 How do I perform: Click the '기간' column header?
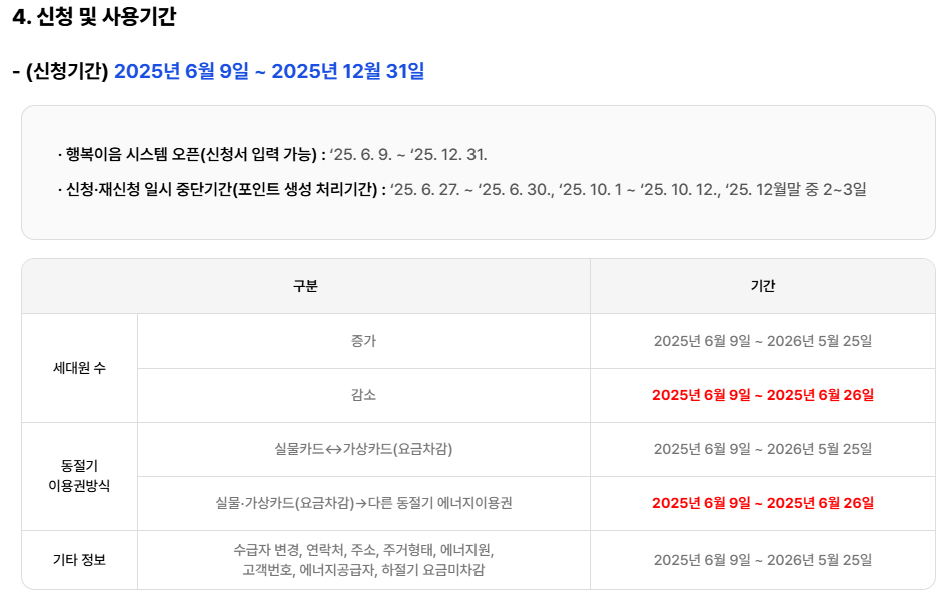tap(763, 286)
